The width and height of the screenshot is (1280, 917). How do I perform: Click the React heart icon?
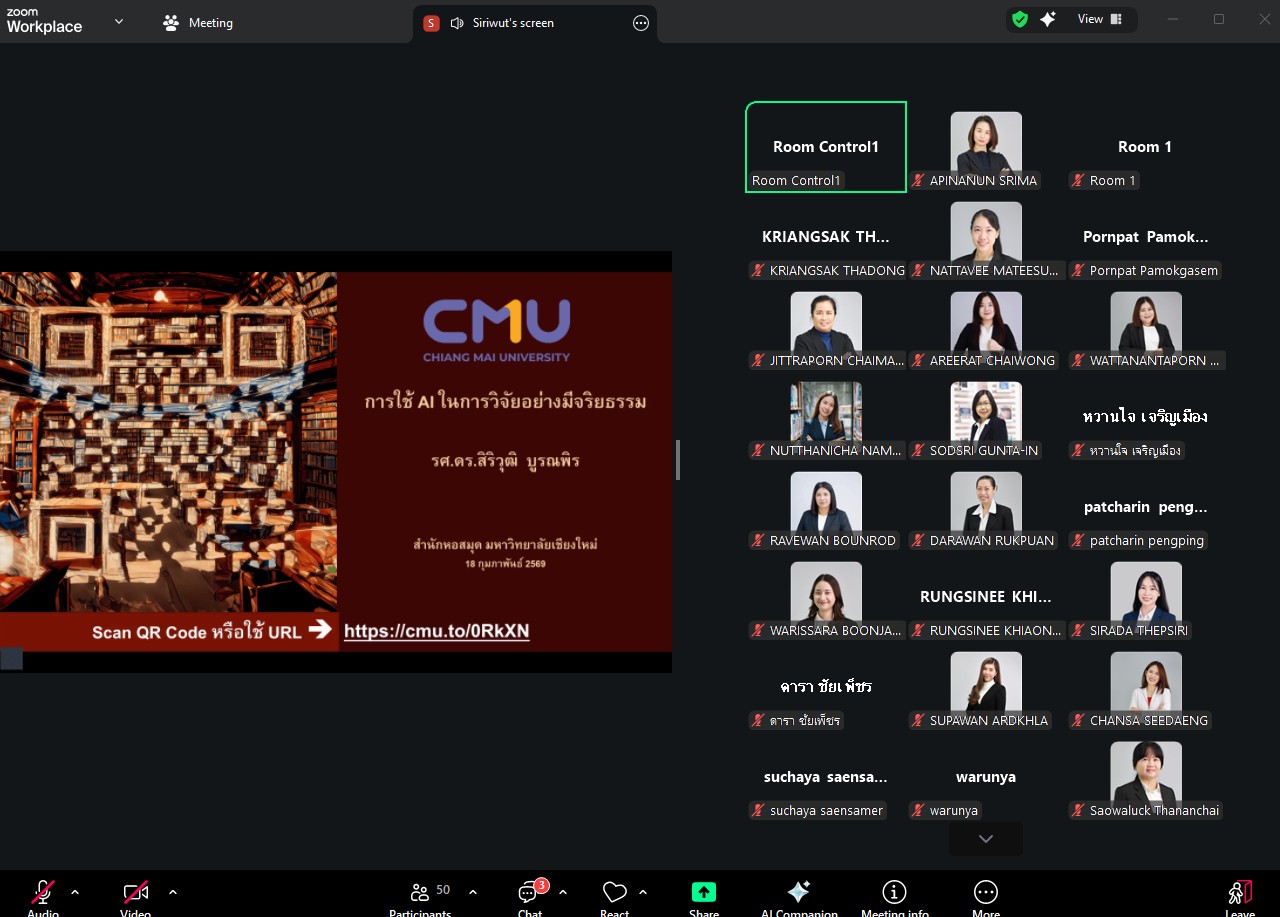pyautogui.click(x=614, y=893)
